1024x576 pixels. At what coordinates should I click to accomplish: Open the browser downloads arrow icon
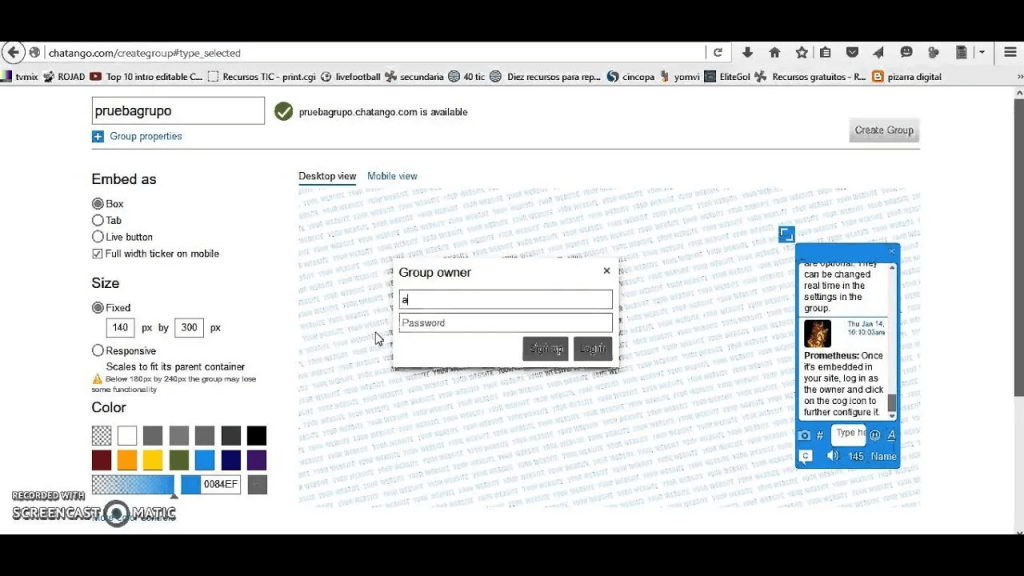click(747, 53)
